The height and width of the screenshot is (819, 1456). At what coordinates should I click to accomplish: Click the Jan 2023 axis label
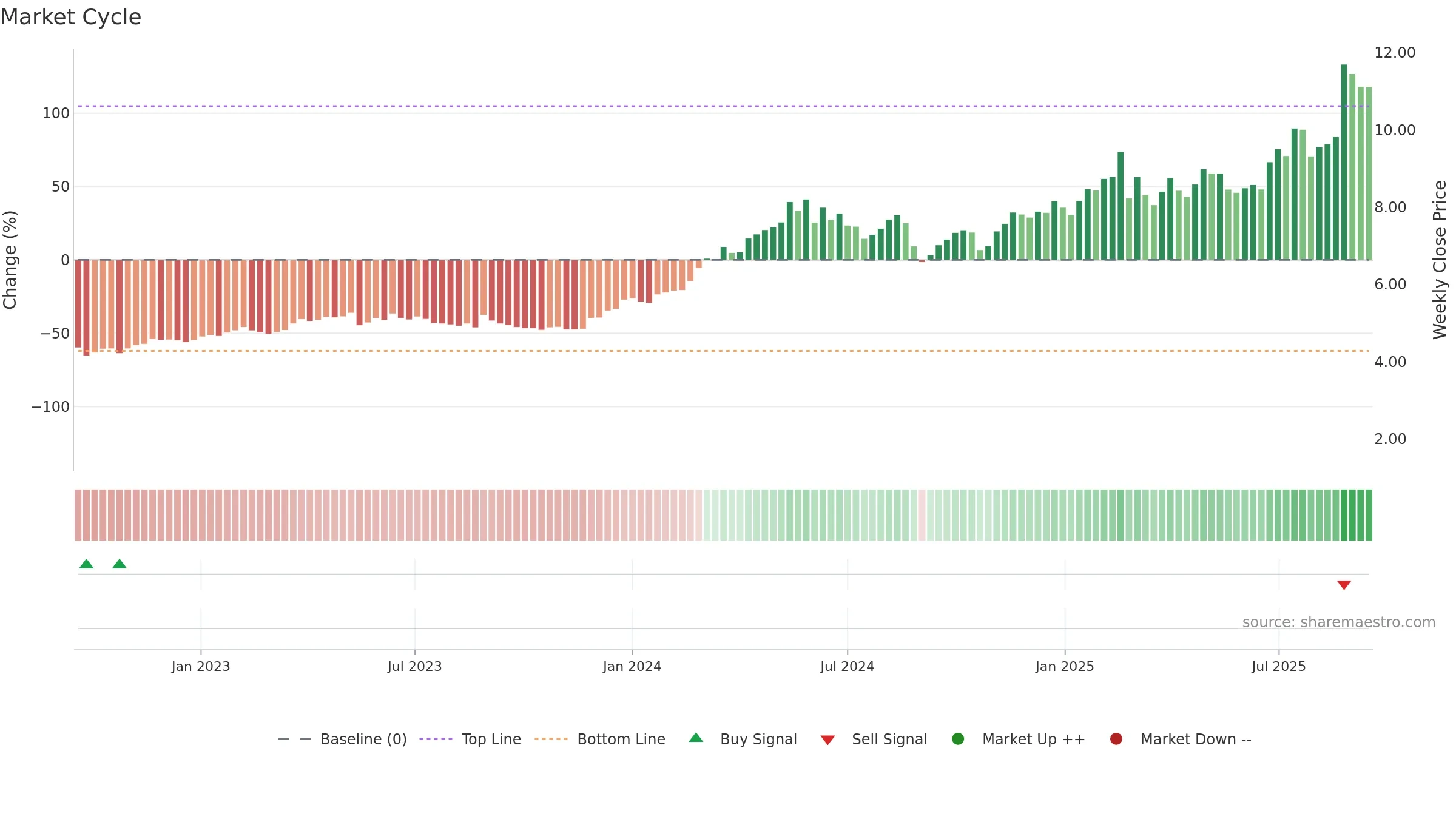click(x=201, y=666)
